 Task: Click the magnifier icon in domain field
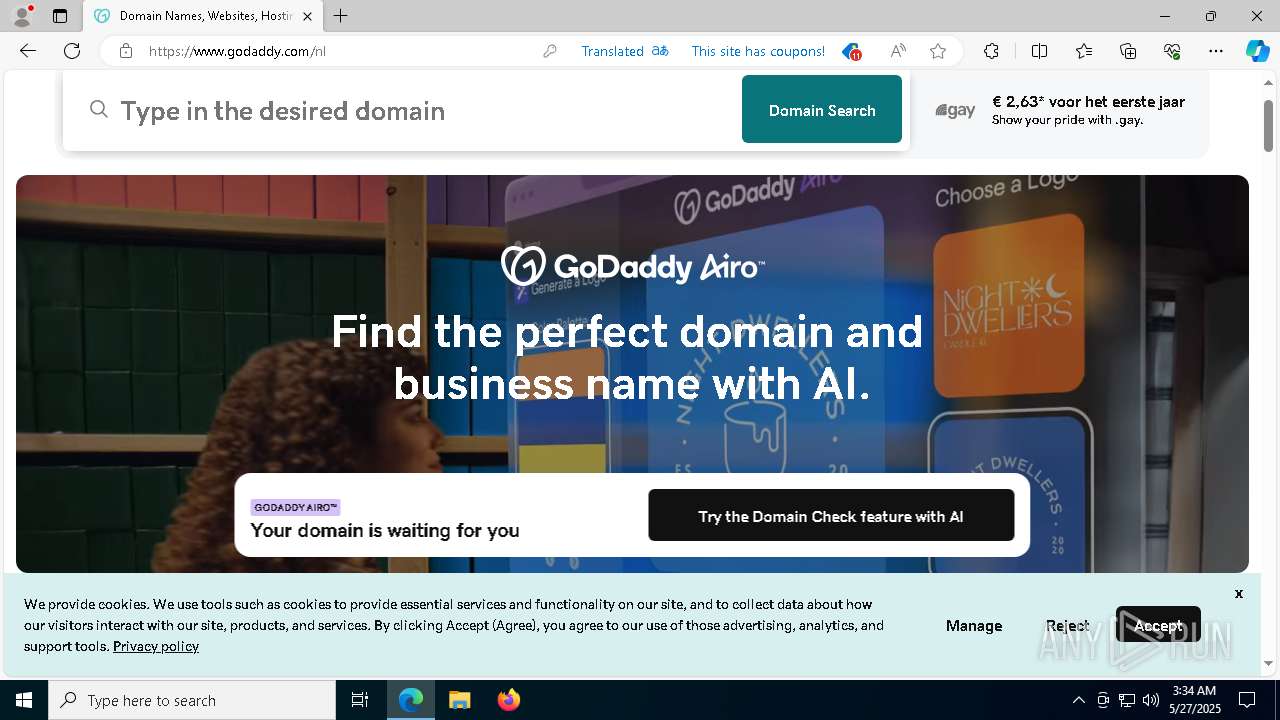(99, 109)
